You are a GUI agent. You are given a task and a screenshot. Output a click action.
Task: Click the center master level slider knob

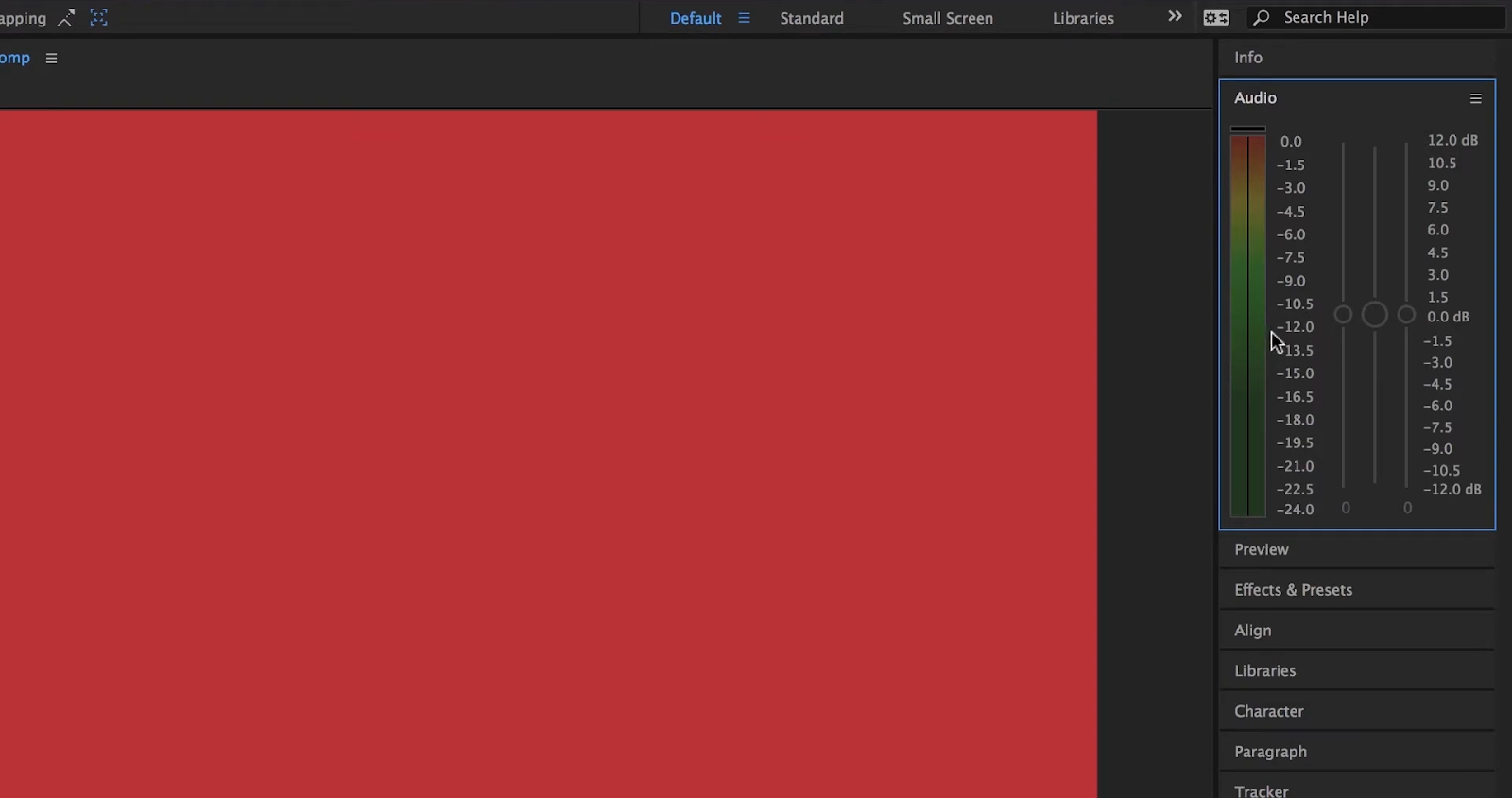(1375, 315)
